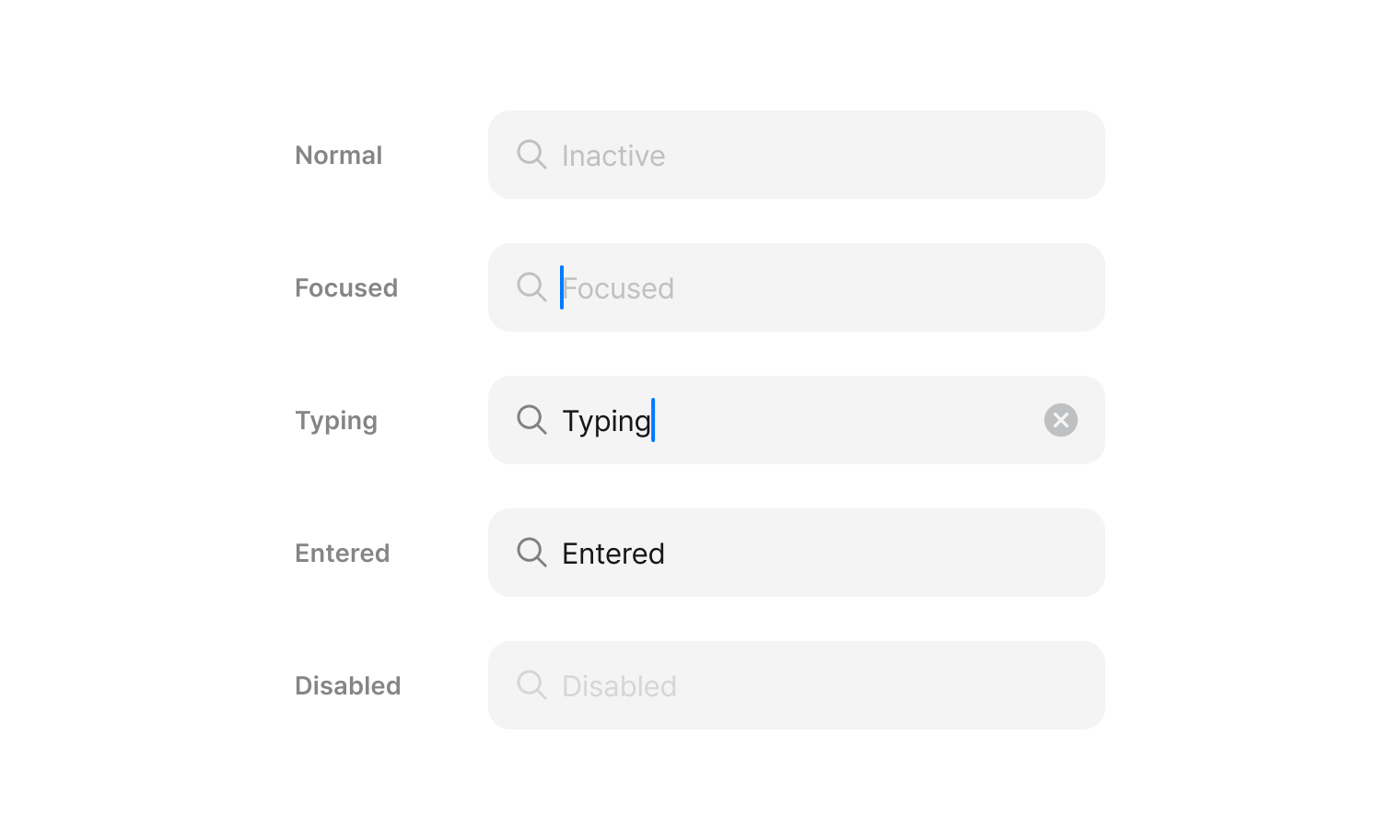This screenshot has width=1400, height=840.
Task: Click the empty area of the Entered search field
Action: tap(875, 553)
